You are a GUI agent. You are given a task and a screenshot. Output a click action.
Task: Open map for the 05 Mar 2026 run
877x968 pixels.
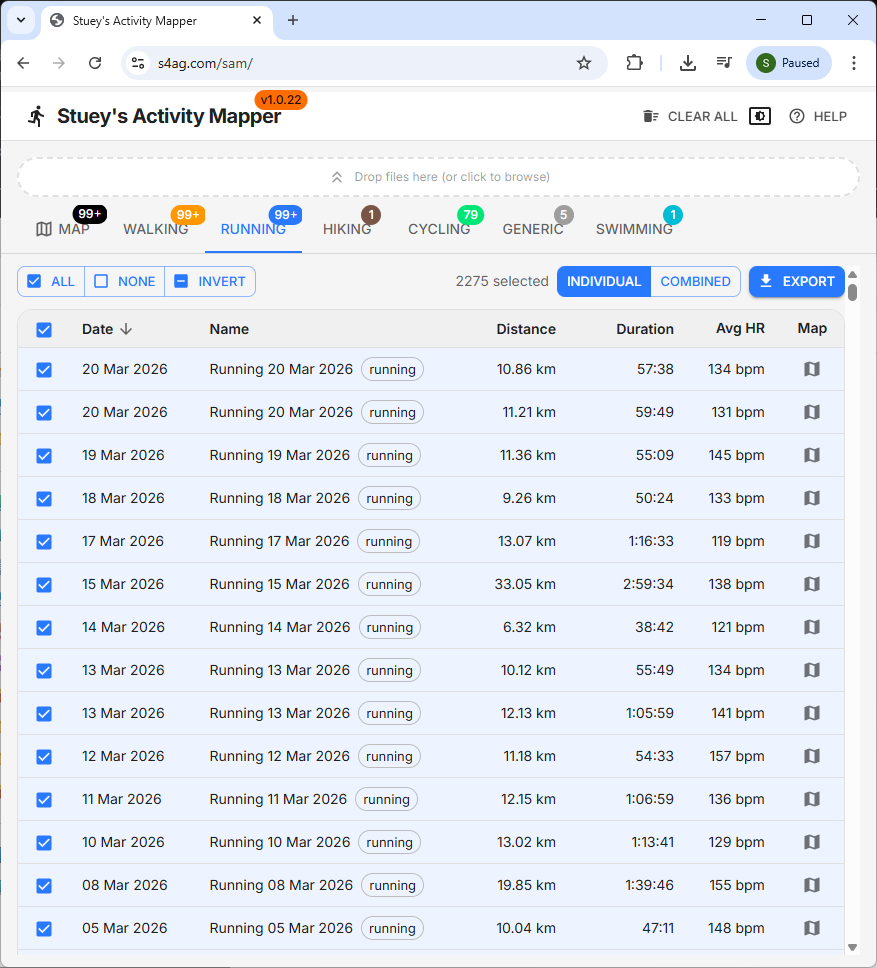pyautogui.click(x=811, y=928)
